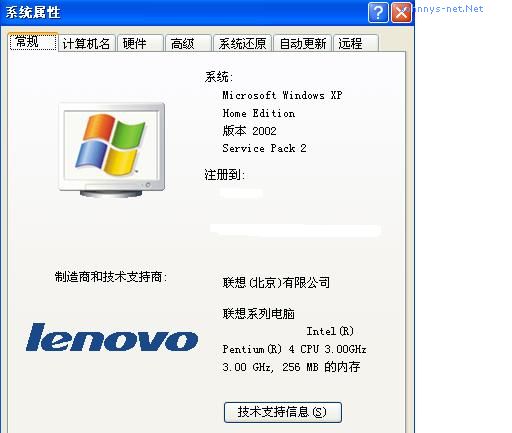512x433 pixels.
Task: Click the Service Pack 2 text
Action: (x=264, y=148)
